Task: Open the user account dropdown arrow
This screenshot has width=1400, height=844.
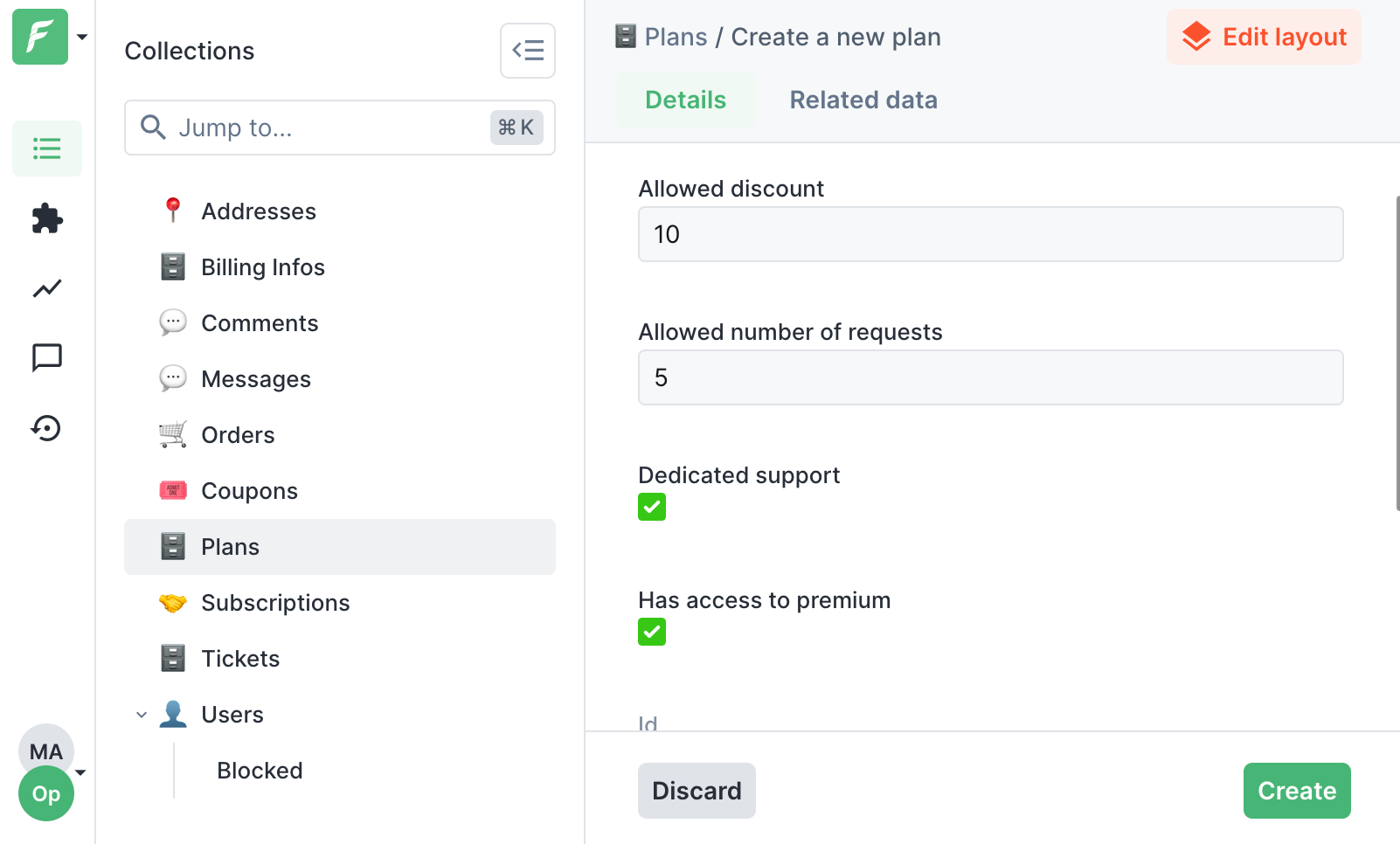Action: 81,772
